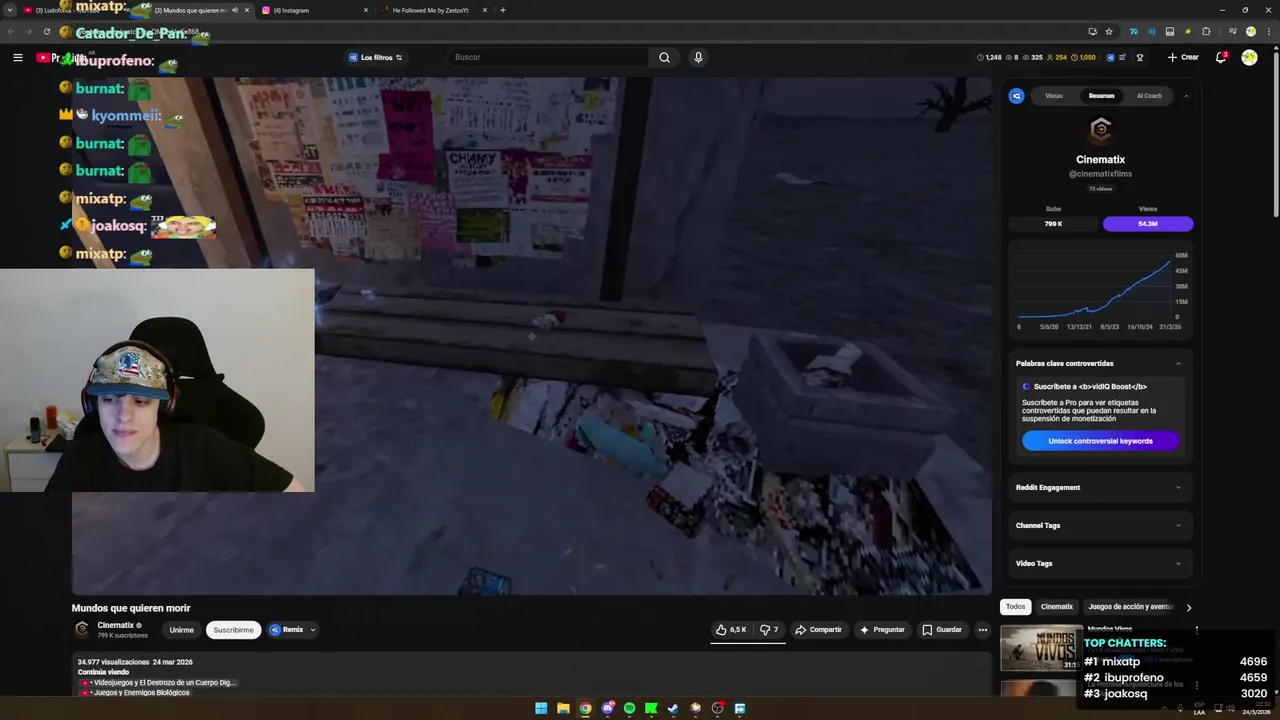Screen dimensions: 1280x720
Task: Click the install app icon in address bar
Action: 1092,31
